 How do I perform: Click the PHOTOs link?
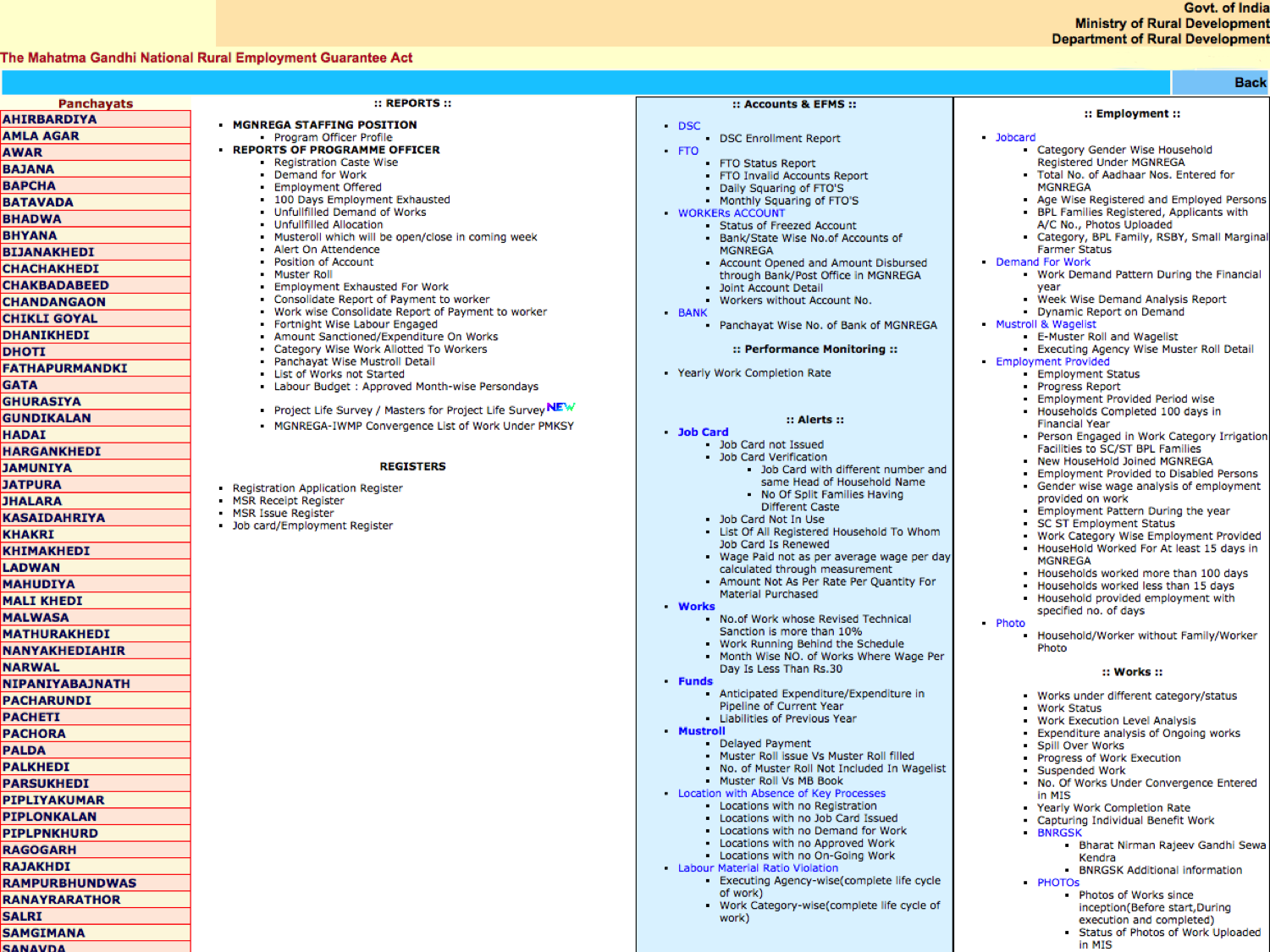click(x=1058, y=883)
